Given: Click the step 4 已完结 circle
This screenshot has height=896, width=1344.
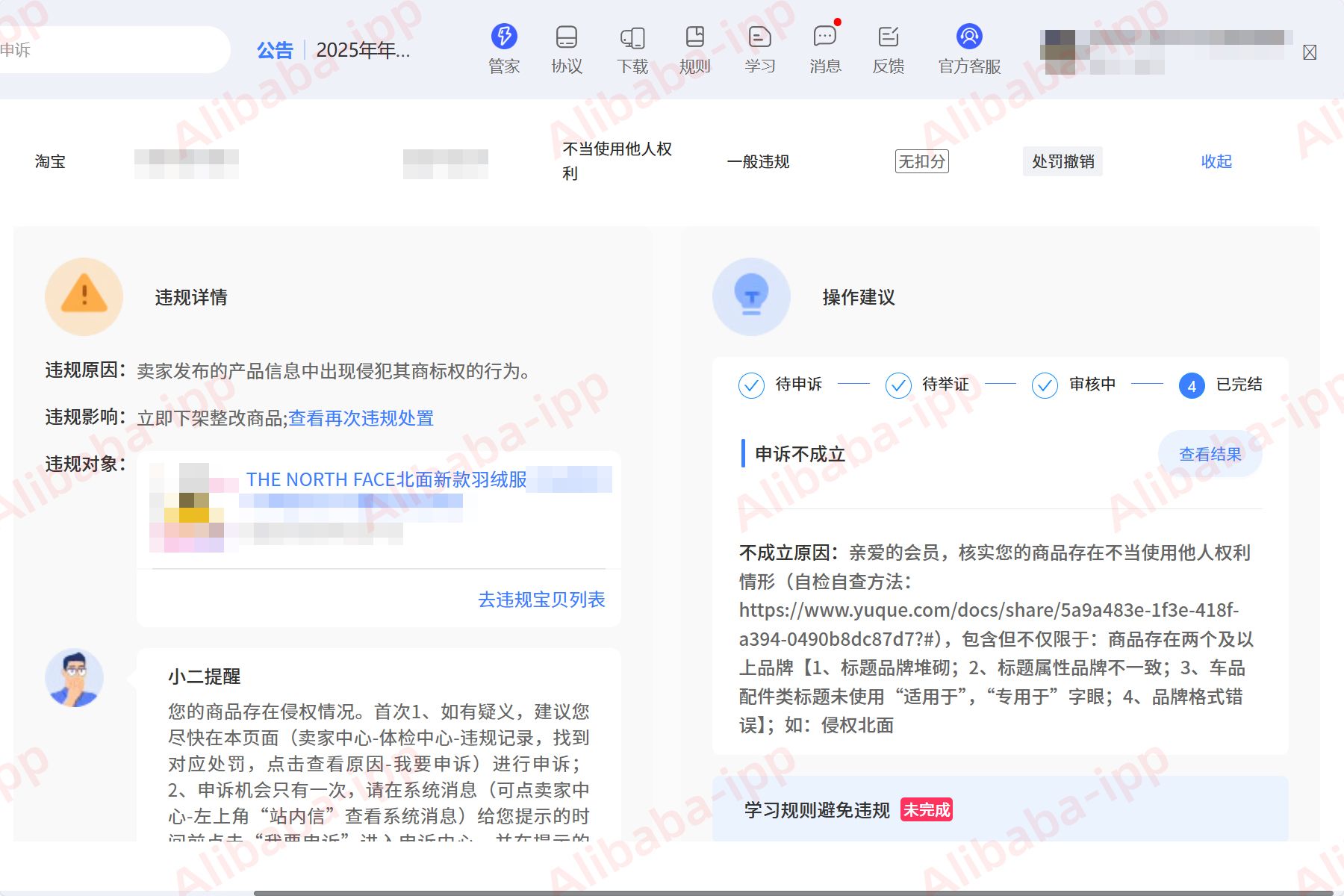Looking at the screenshot, I should (1192, 385).
